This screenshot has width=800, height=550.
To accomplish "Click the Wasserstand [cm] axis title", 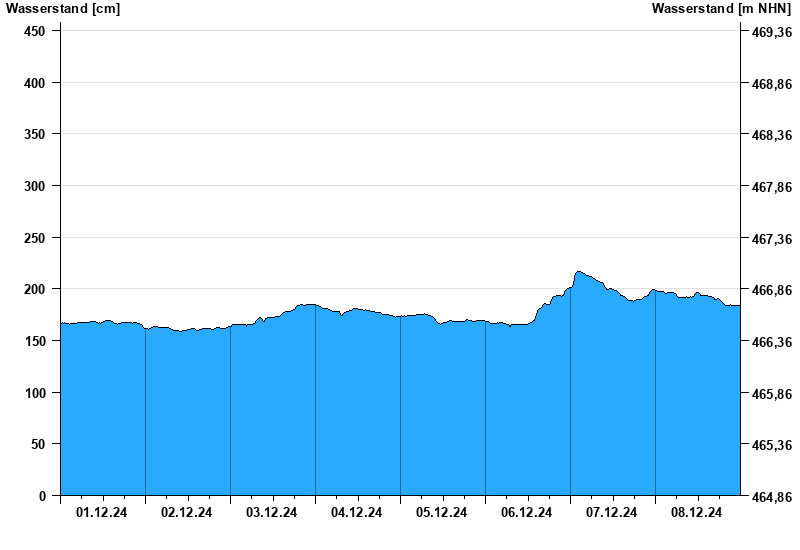I will coord(63,9).
